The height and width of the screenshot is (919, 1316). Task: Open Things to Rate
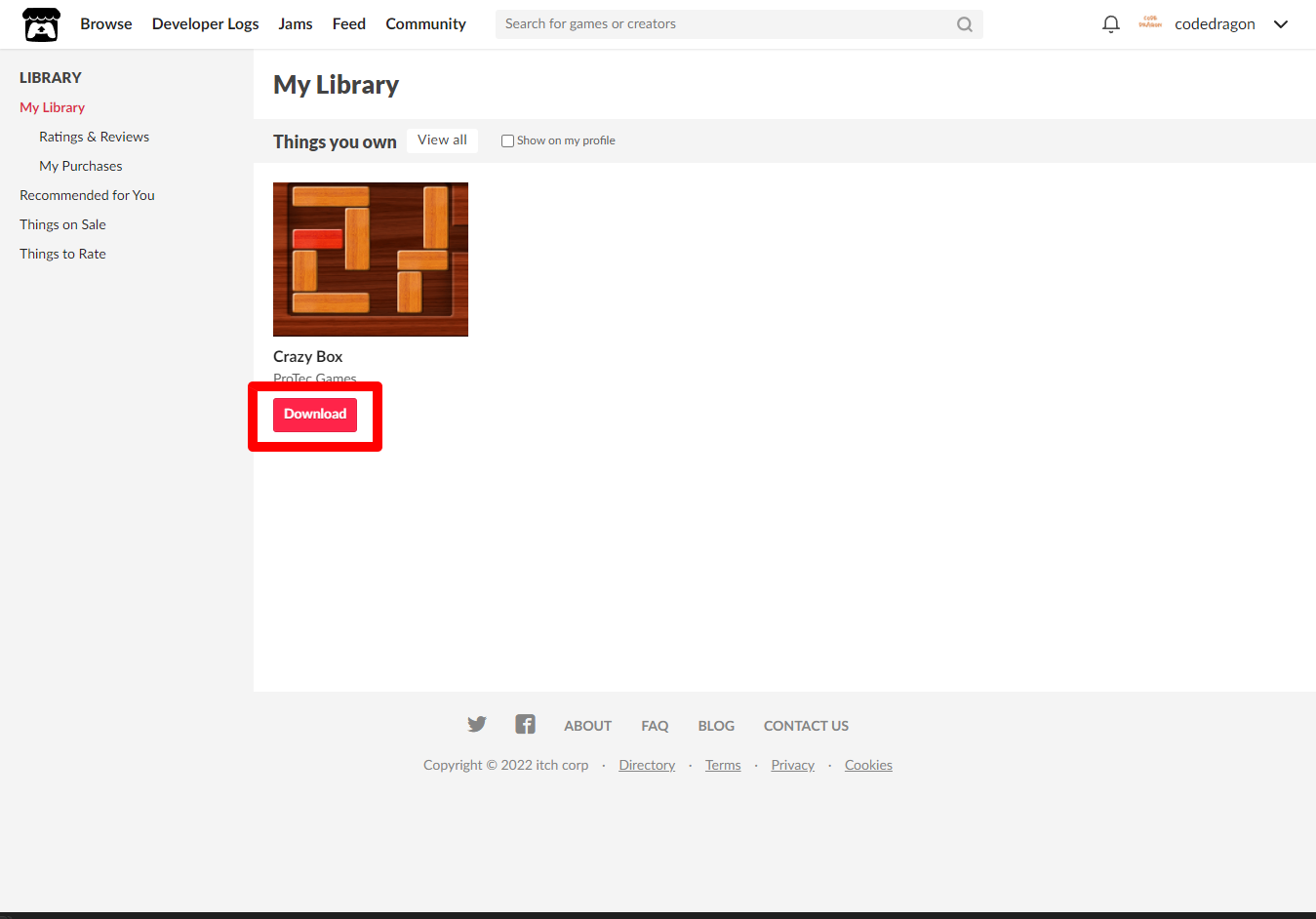point(63,254)
